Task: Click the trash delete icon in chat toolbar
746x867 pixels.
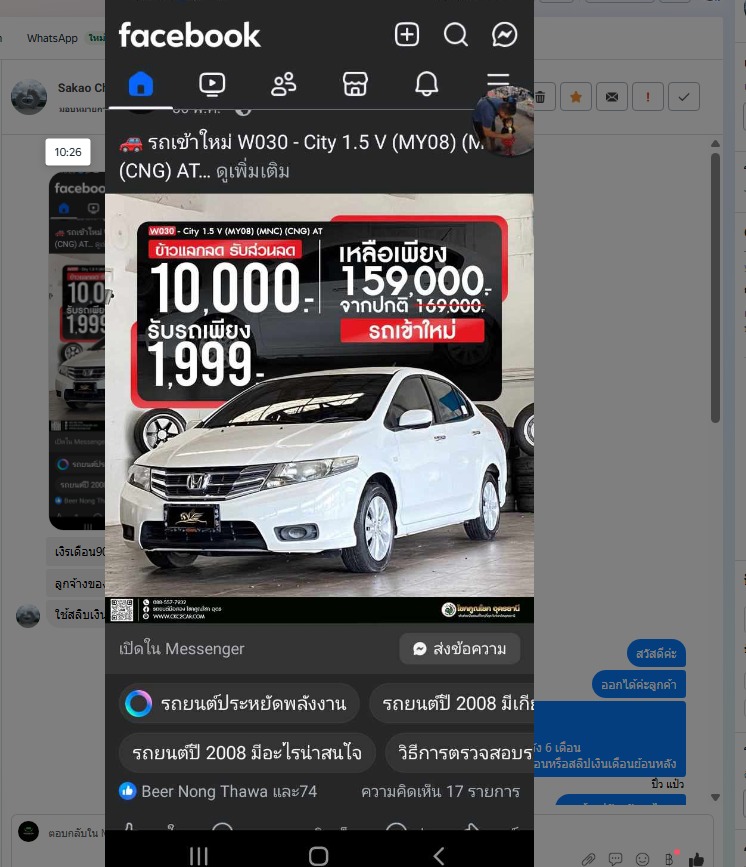Action: click(540, 97)
